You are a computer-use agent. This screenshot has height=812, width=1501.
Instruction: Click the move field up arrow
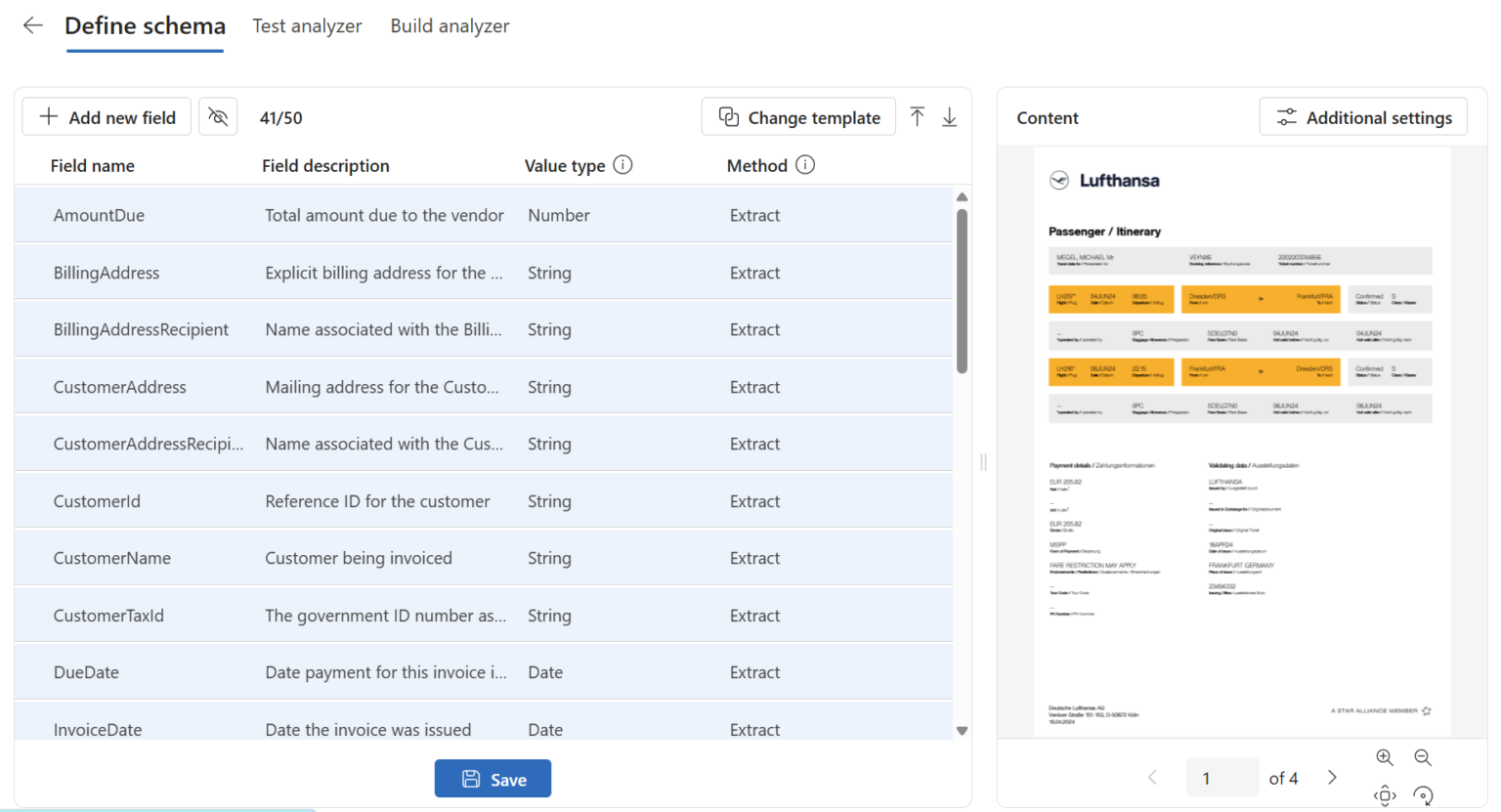(917, 117)
